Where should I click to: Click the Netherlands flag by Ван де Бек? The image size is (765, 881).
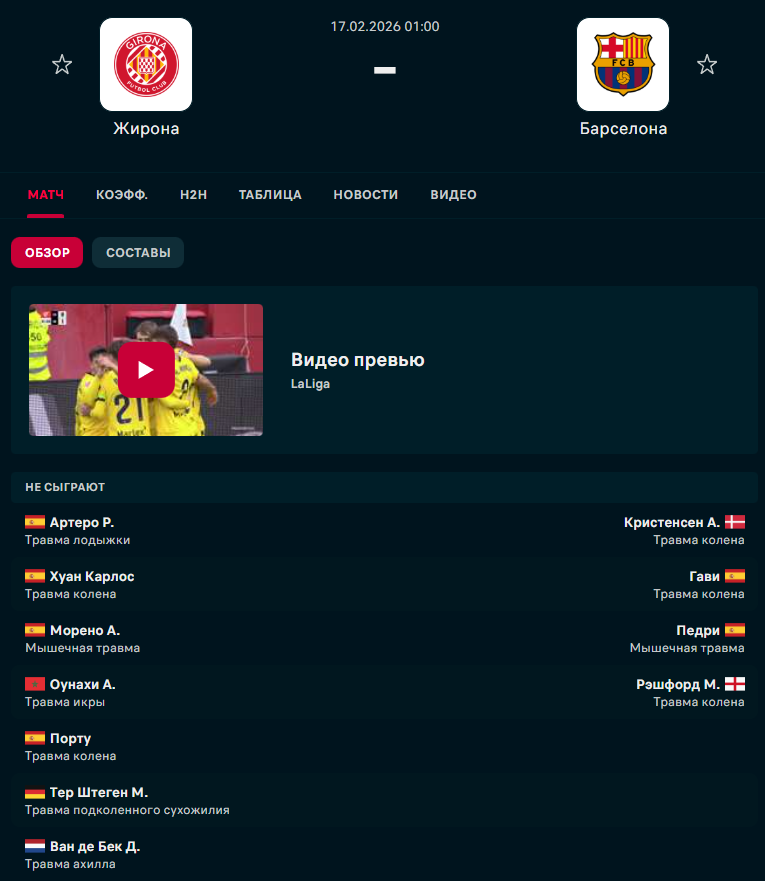point(35,846)
